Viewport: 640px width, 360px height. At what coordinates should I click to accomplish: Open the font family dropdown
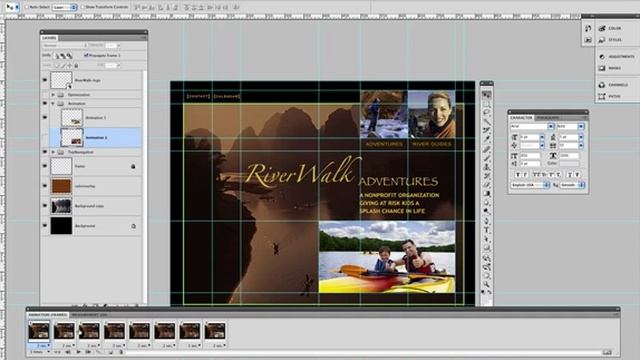tap(532, 127)
